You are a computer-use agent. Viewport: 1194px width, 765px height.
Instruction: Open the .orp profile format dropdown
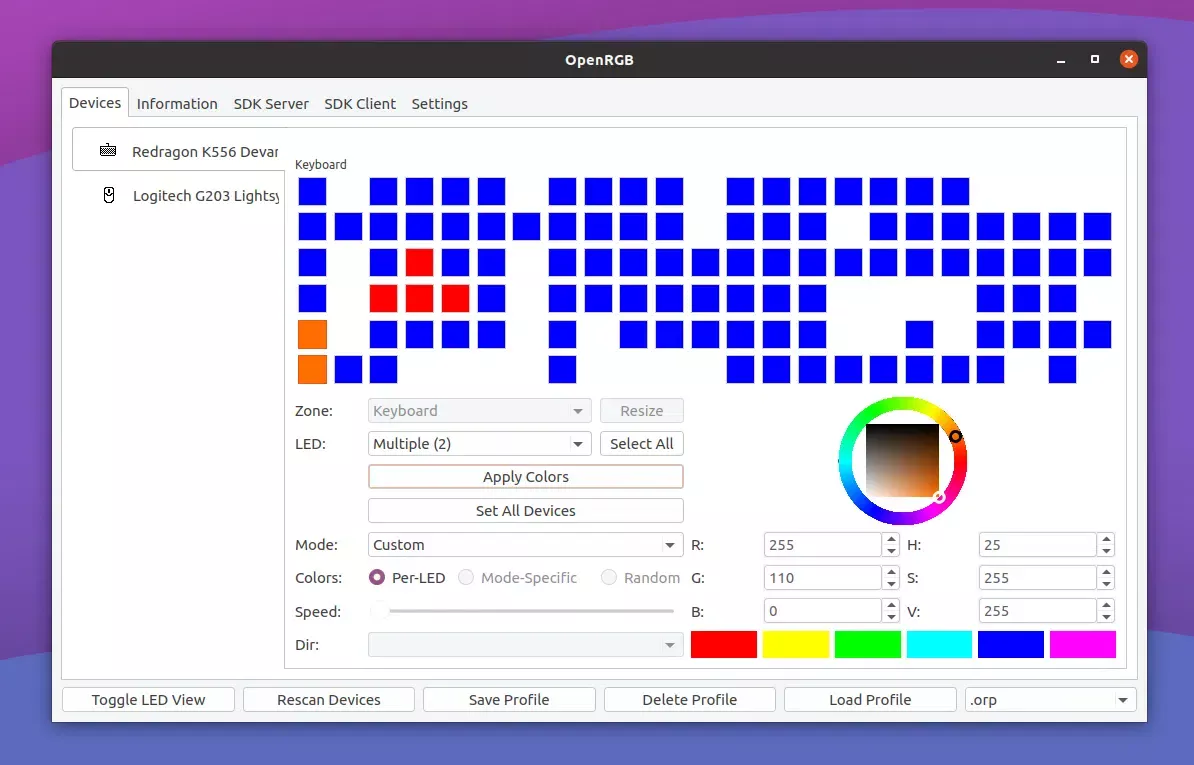(x=1049, y=699)
